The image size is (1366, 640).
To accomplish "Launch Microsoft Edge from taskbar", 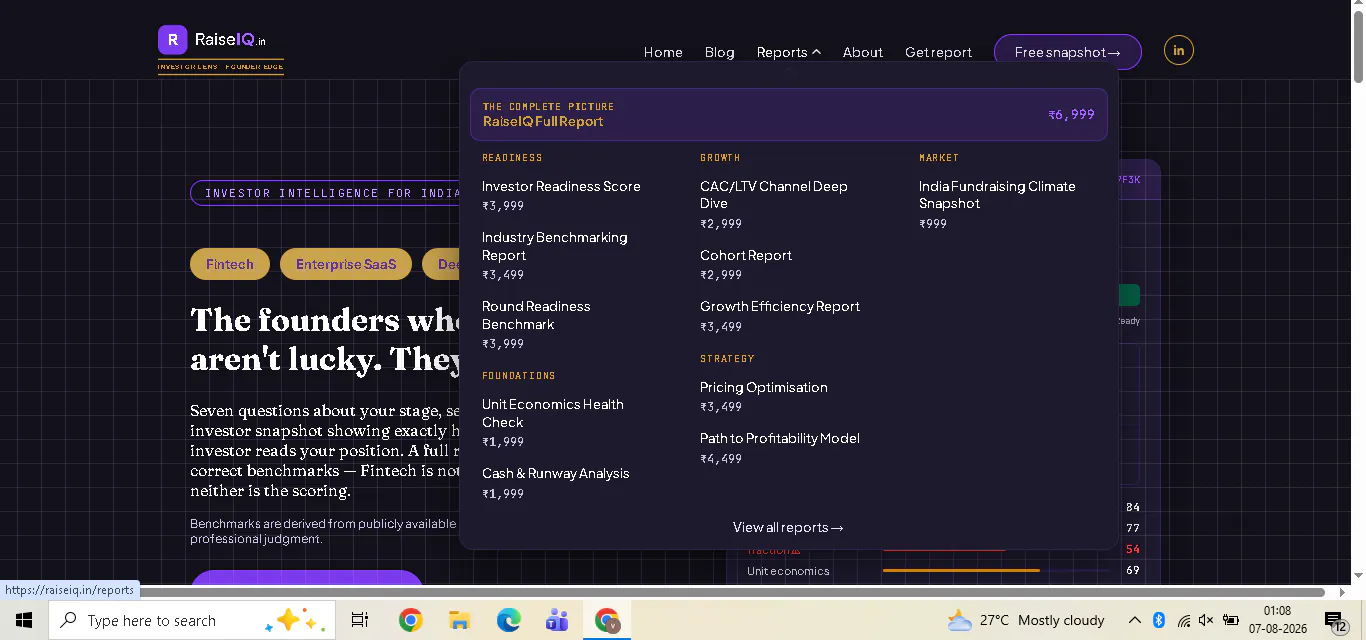I will [x=509, y=620].
